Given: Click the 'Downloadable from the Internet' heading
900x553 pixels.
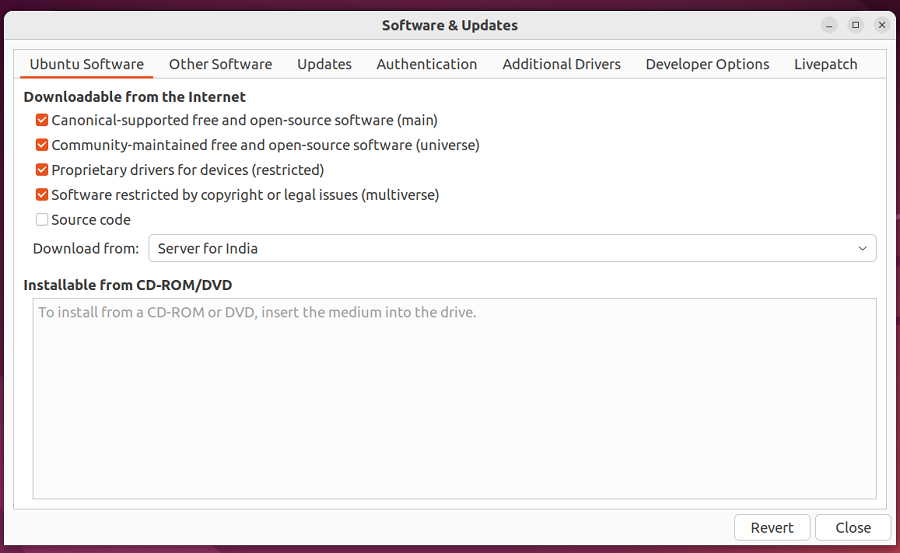Looking at the screenshot, I should click(x=135, y=96).
